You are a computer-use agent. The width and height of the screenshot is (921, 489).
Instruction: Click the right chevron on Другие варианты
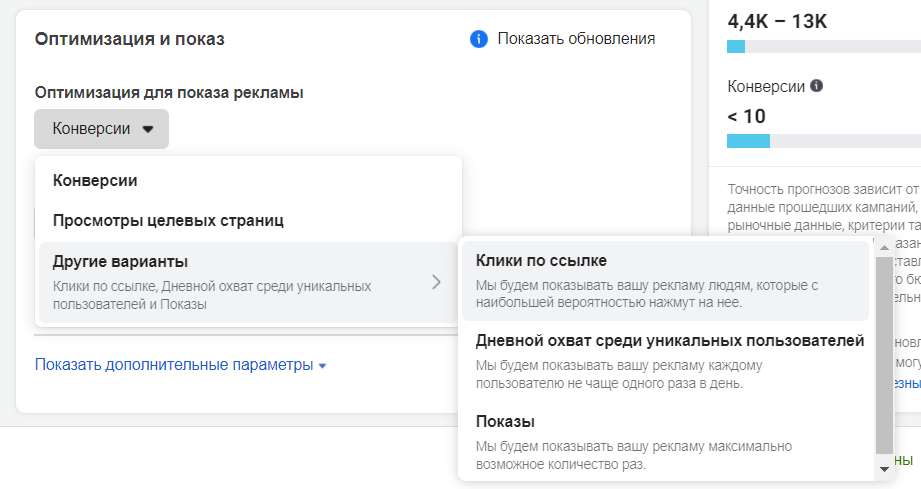coord(436,282)
